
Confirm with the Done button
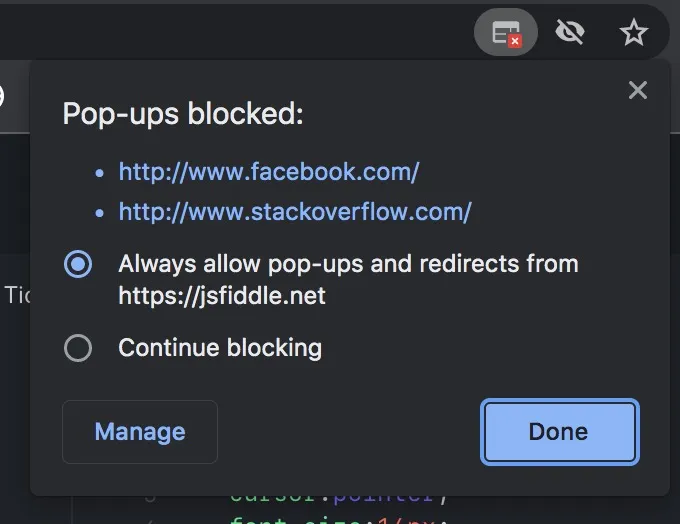(559, 432)
